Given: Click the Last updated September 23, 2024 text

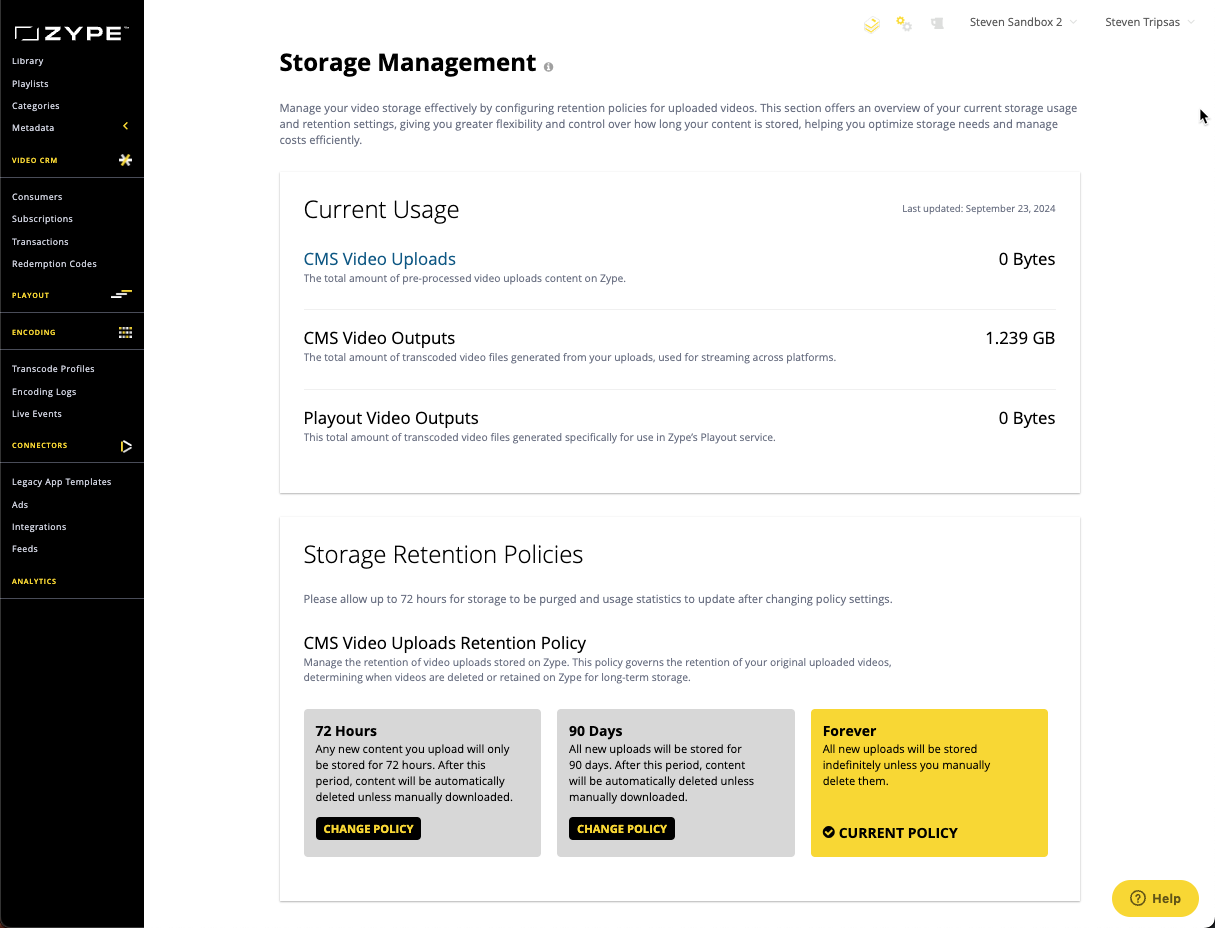Looking at the screenshot, I should coord(979,209).
